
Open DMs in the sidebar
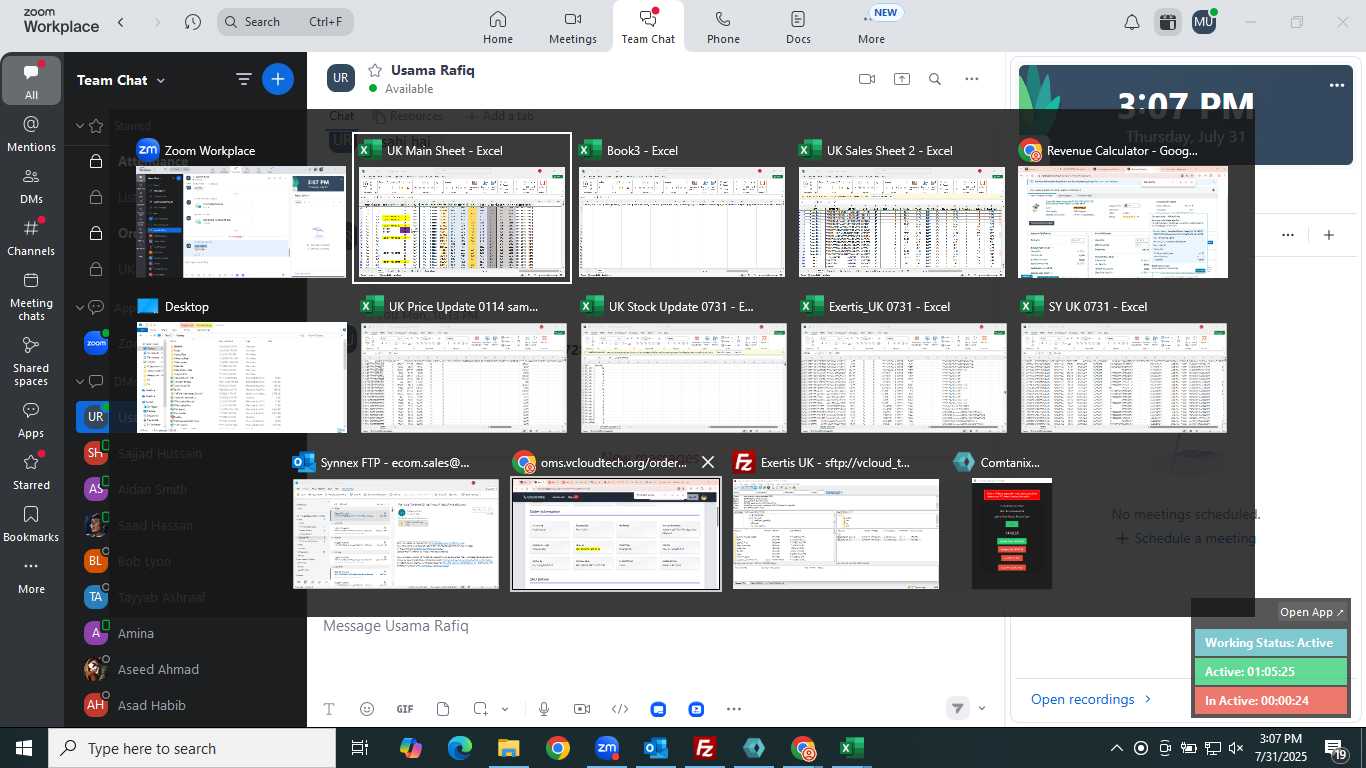tap(31, 185)
